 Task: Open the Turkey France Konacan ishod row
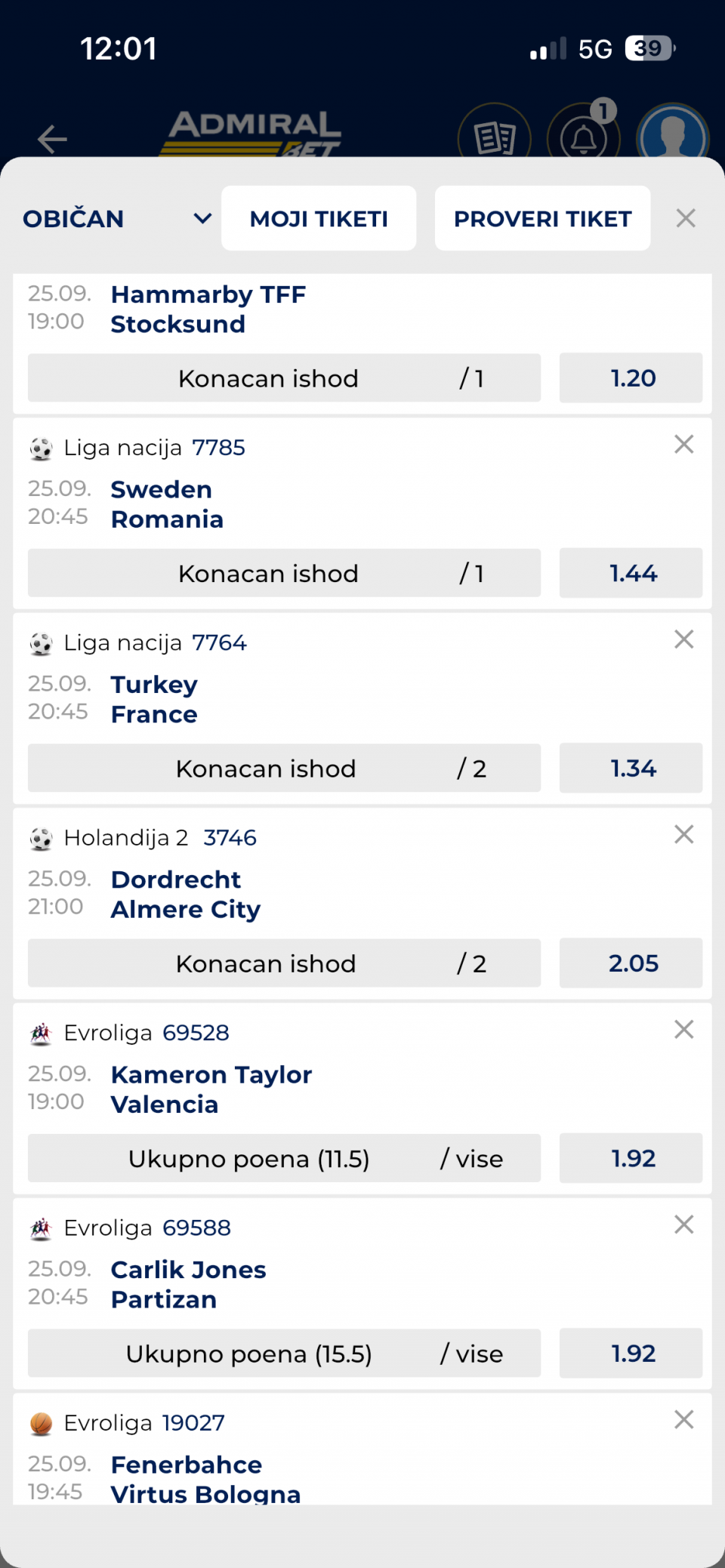click(x=284, y=769)
